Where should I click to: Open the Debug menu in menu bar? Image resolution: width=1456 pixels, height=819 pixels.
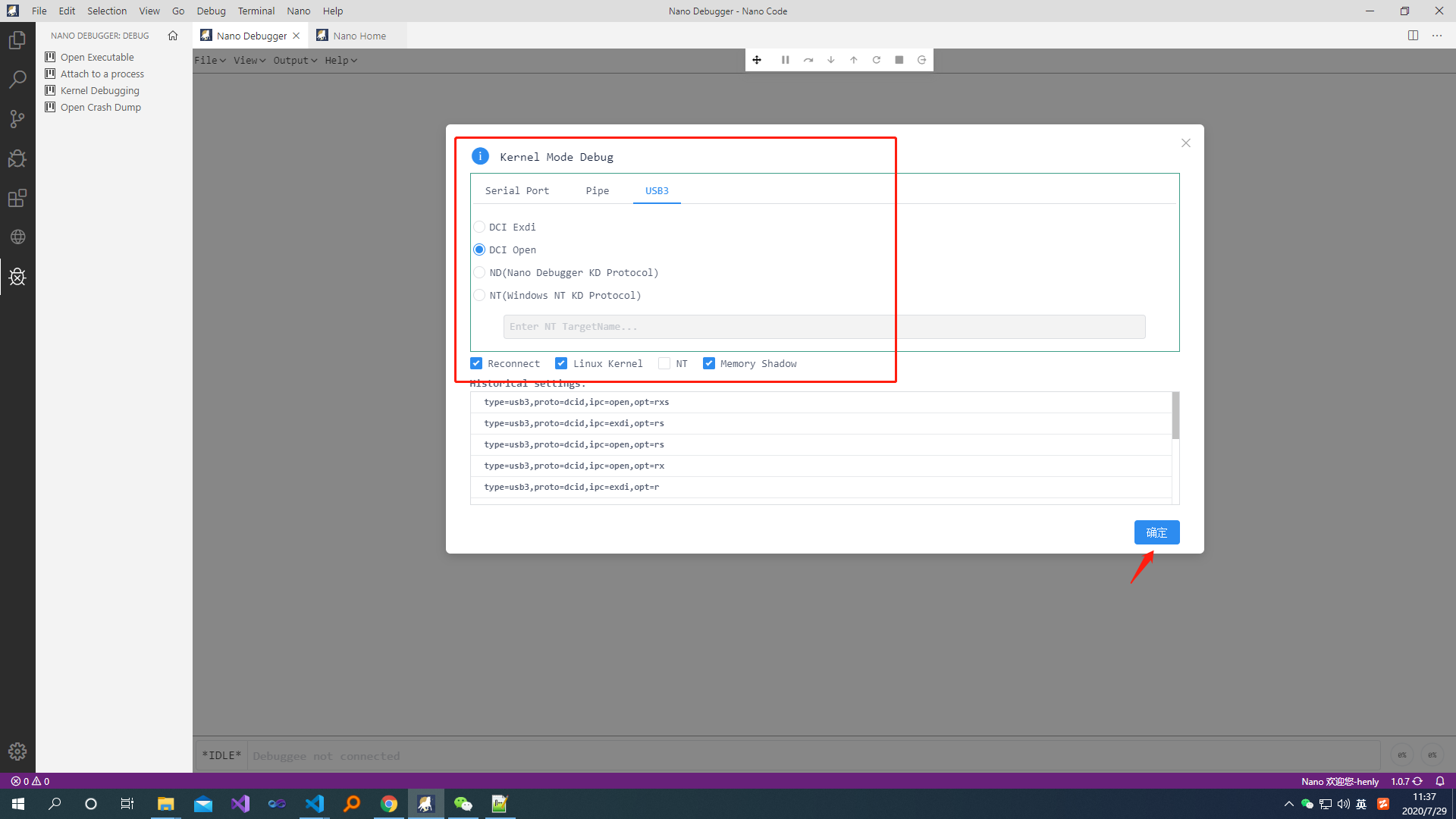point(211,11)
